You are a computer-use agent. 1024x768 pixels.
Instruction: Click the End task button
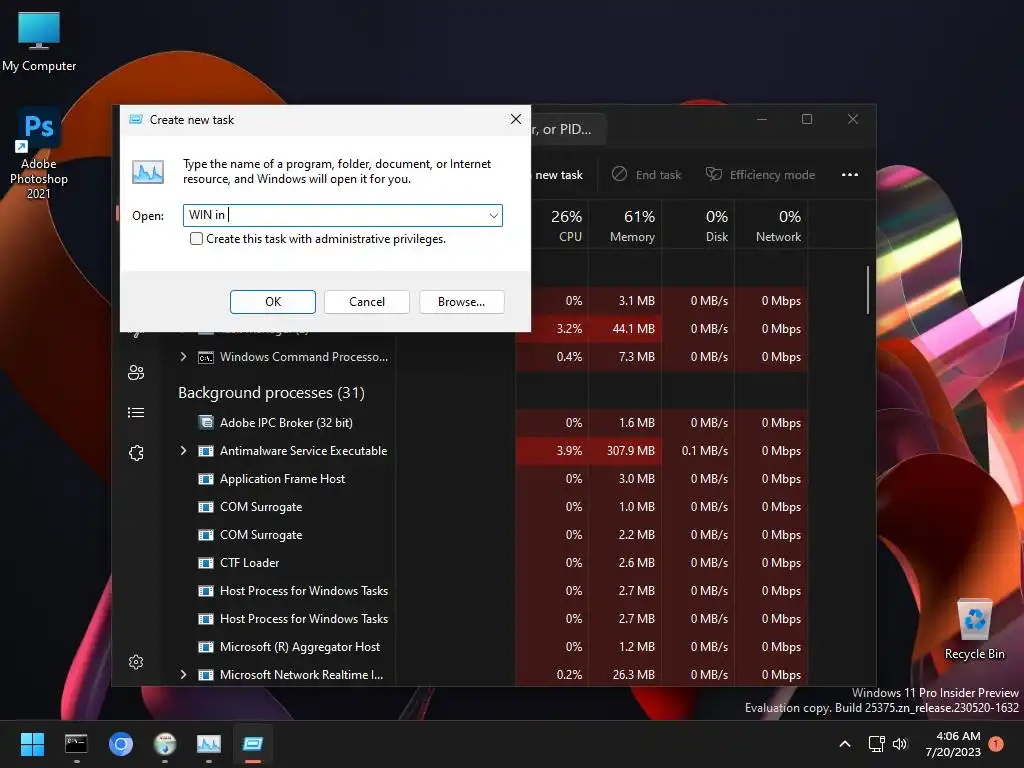tap(647, 175)
